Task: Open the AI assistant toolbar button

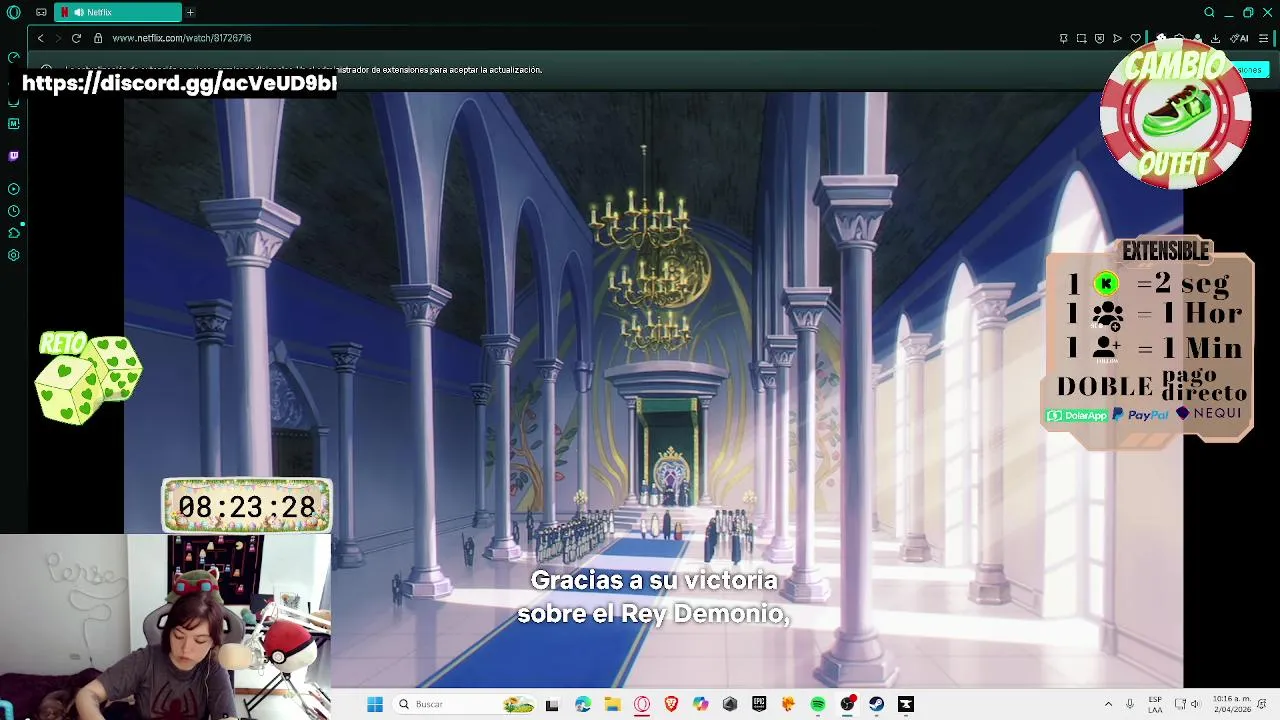Action: 1240,38
